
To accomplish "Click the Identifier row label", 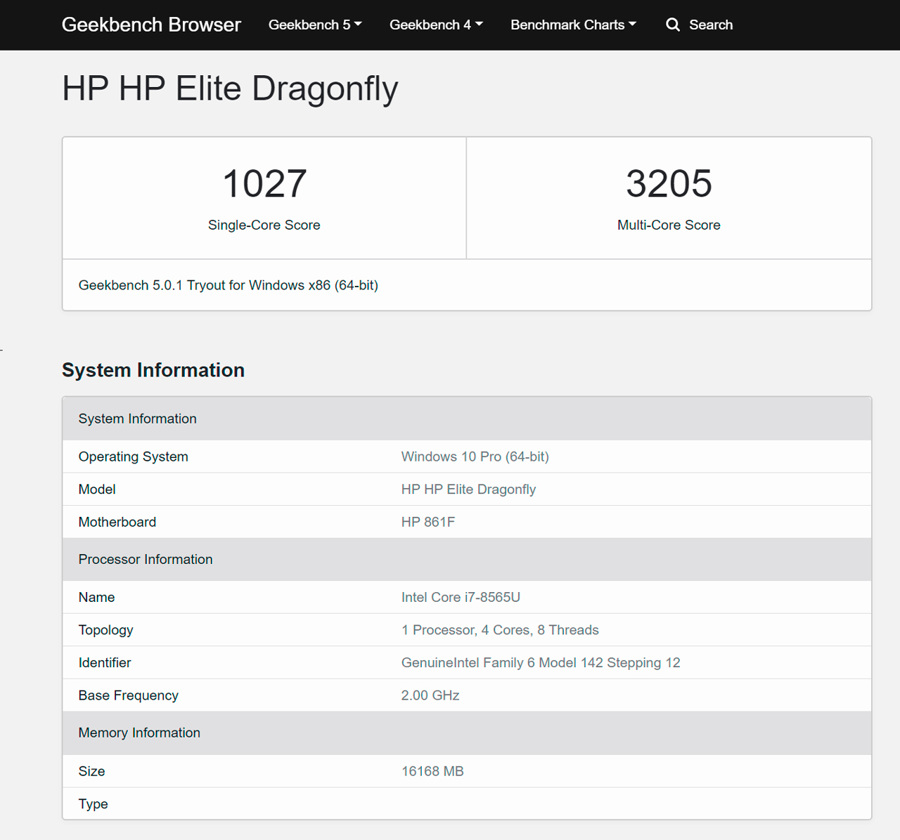I will (x=104, y=663).
